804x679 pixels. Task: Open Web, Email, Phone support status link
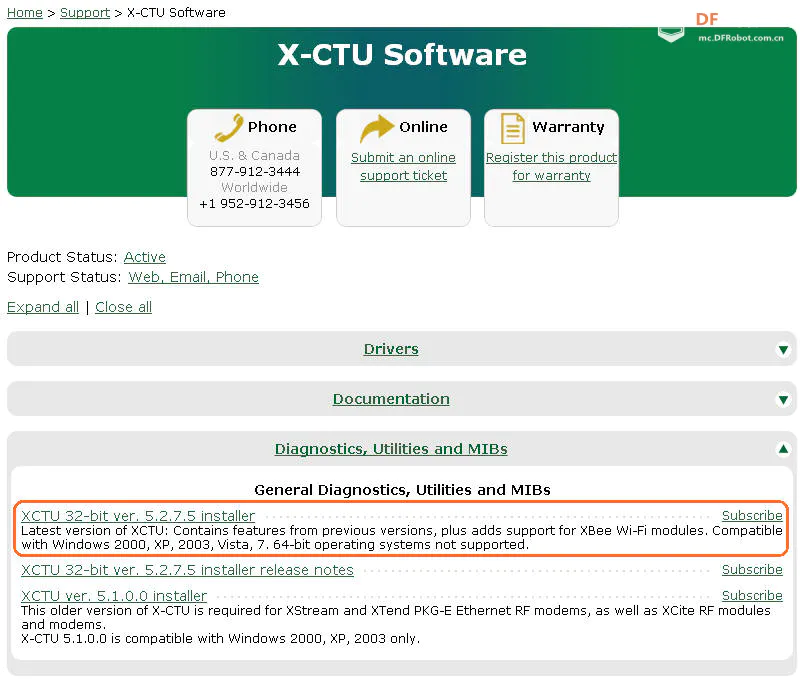click(194, 277)
